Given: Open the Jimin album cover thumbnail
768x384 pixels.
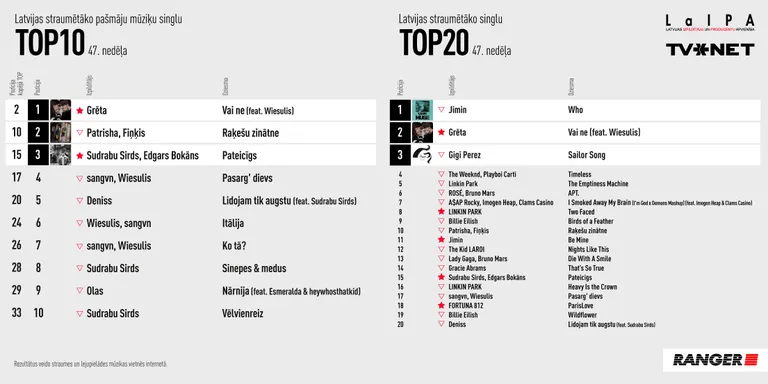Looking at the screenshot, I should click(422, 110).
